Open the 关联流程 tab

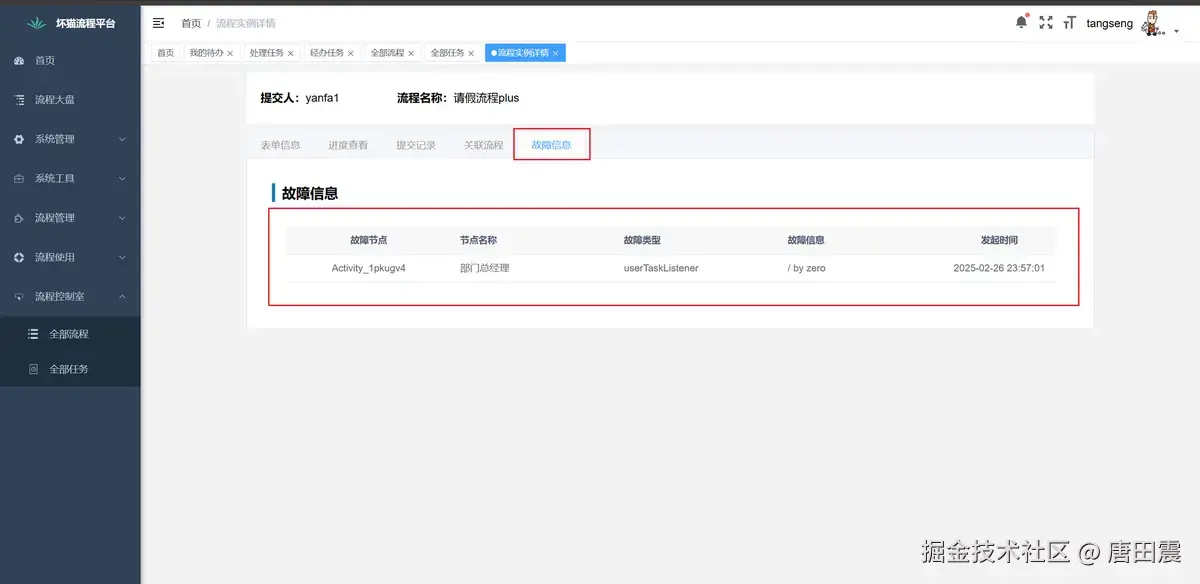(x=484, y=145)
